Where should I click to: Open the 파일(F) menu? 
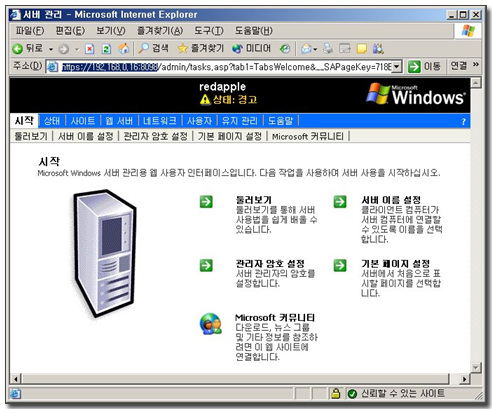click(30, 31)
